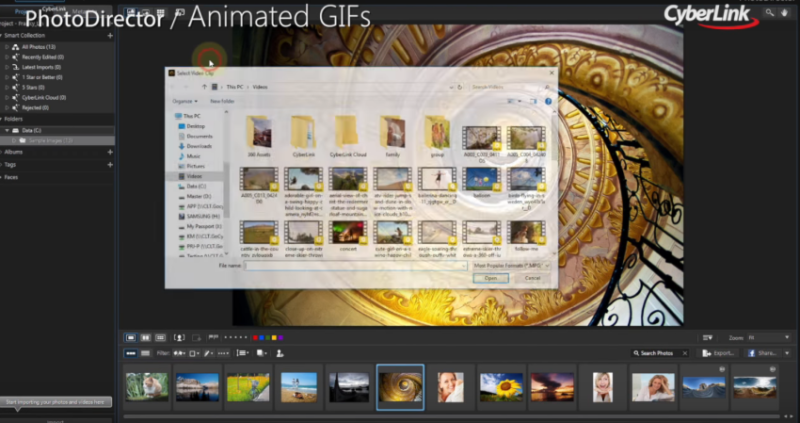Open the group folder in file dialog

pos(437,137)
